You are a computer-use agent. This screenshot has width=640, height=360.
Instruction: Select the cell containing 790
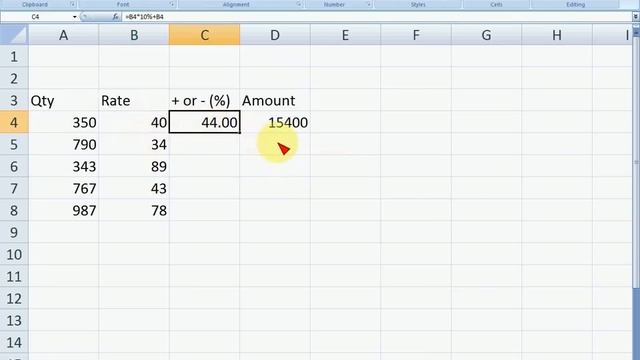coord(63,144)
